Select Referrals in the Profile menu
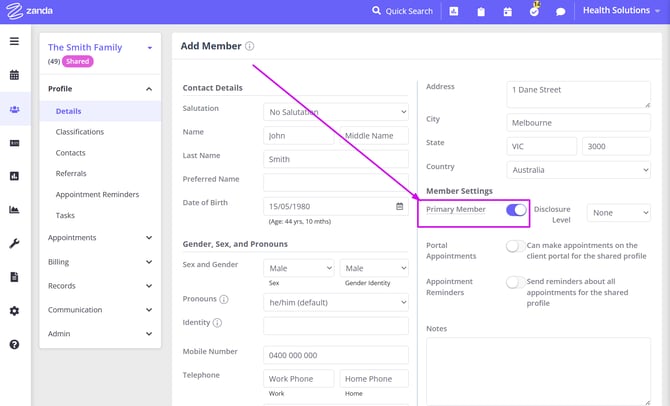 point(72,173)
